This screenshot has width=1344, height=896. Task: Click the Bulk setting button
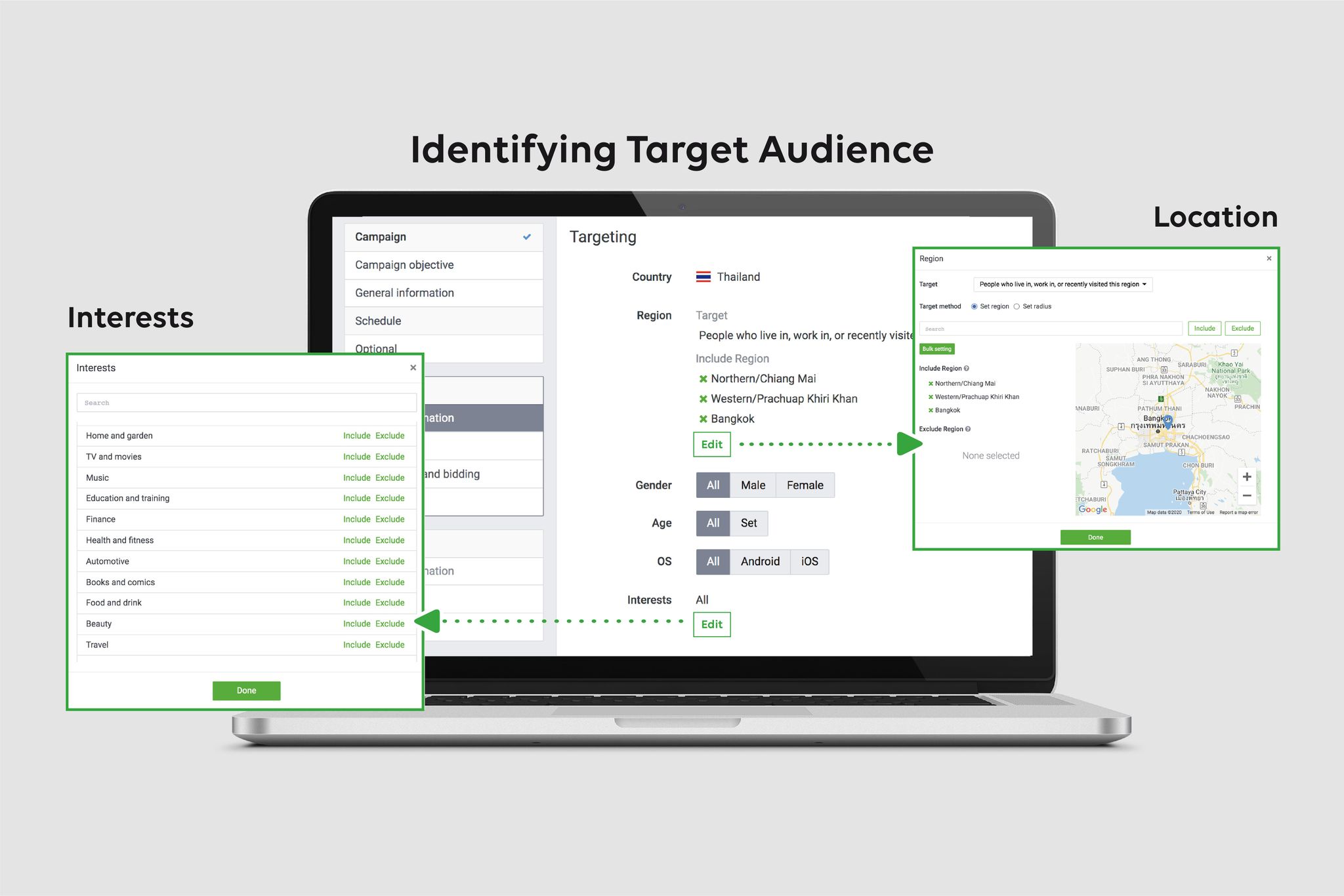[936, 349]
